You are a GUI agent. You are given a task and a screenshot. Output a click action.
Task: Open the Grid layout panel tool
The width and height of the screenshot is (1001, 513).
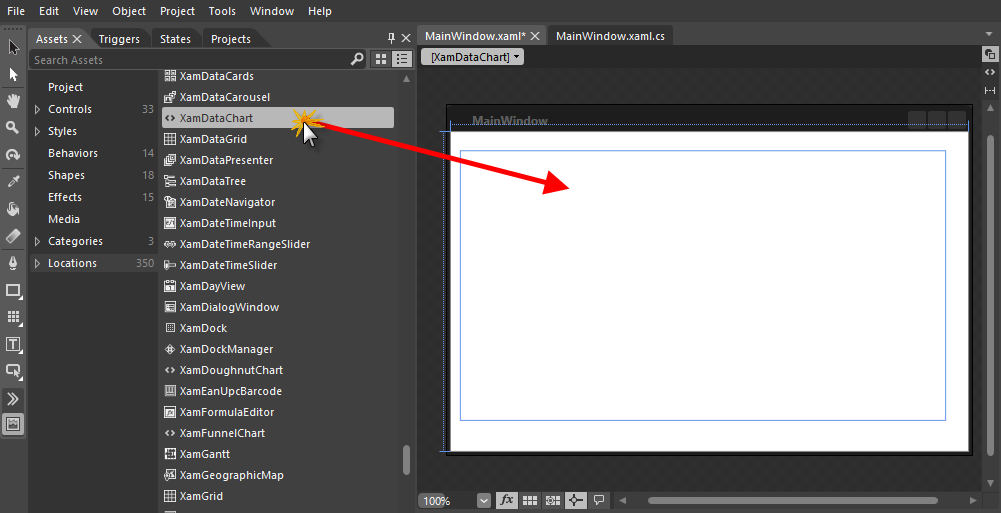click(13, 317)
